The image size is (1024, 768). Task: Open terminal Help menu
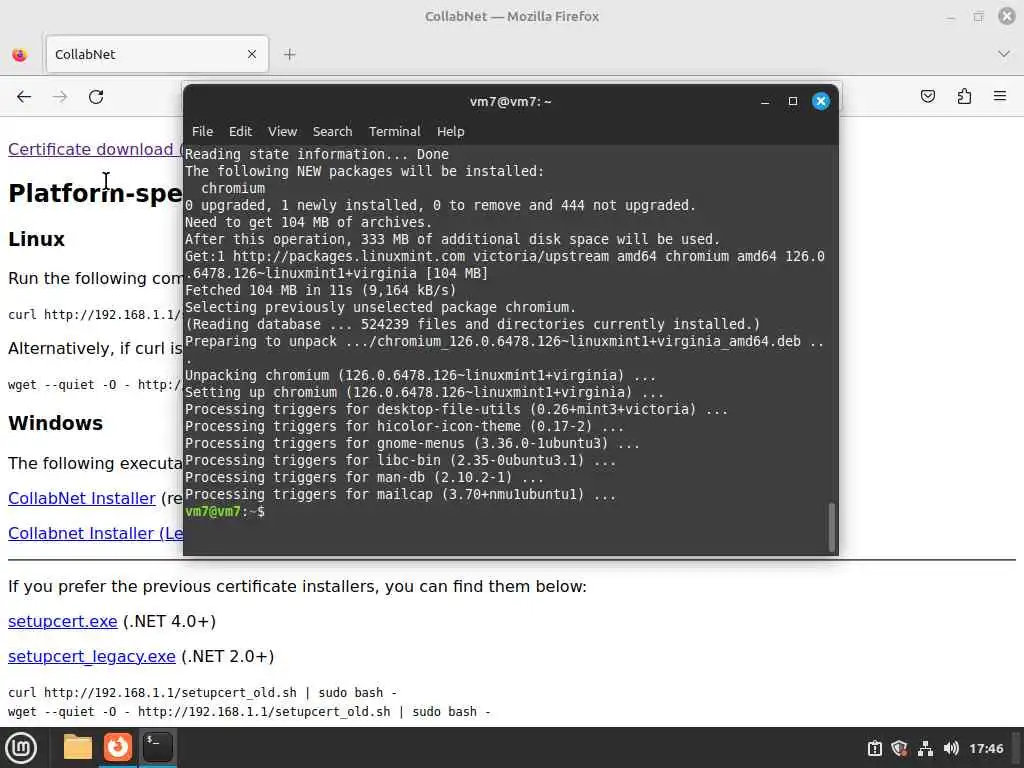tap(451, 131)
